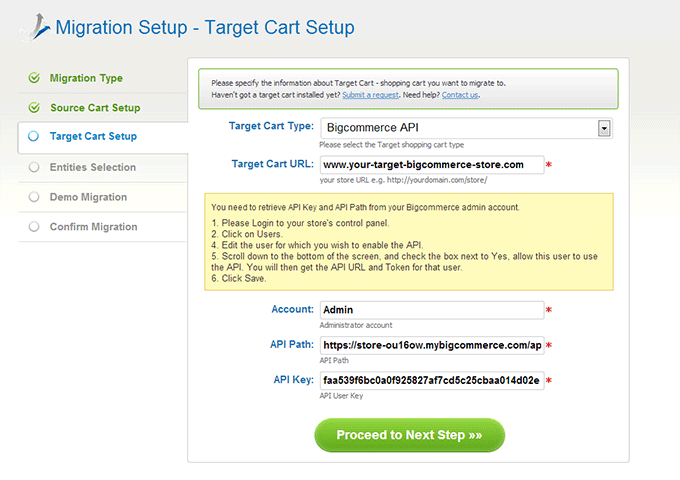Click the red asterisk beside API Path field
680x480 pixels.
click(549, 345)
